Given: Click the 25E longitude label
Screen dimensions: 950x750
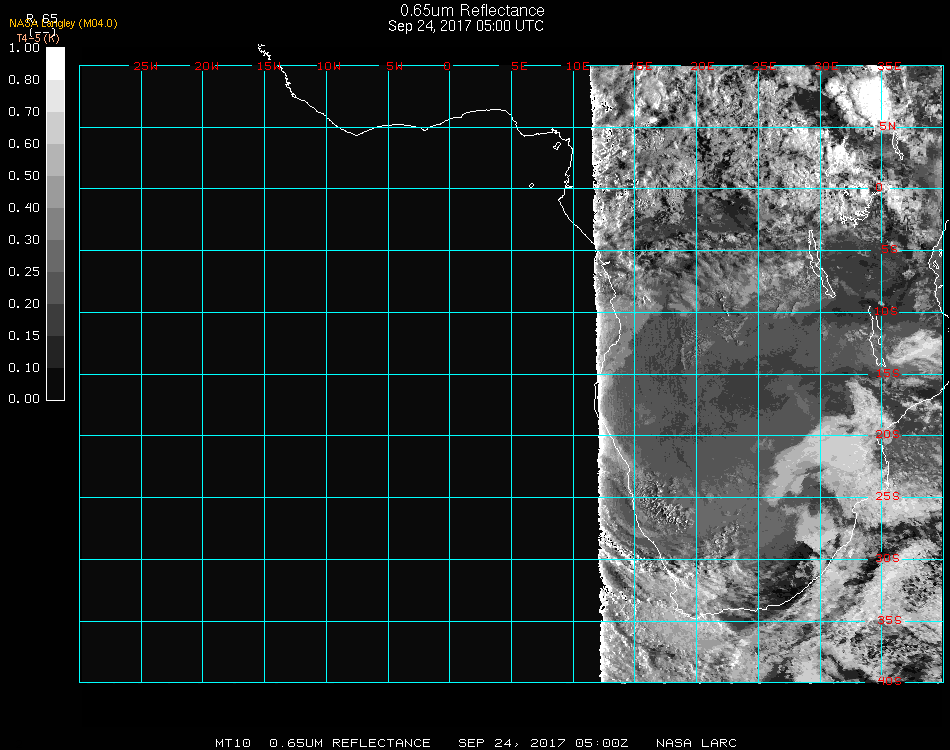Looking at the screenshot, I should click(765, 66).
